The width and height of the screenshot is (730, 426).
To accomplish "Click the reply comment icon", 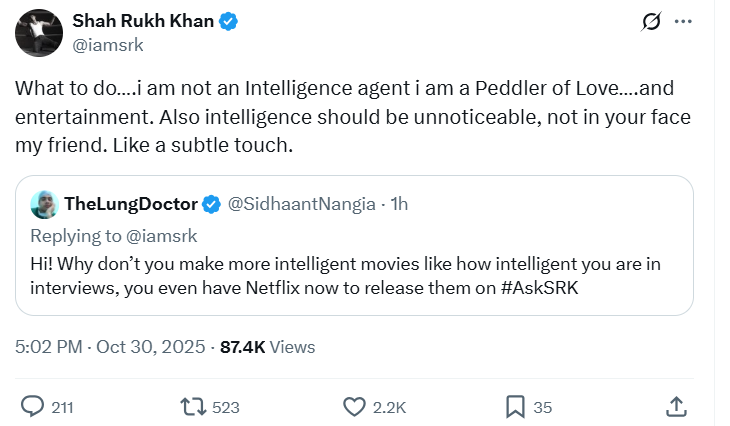I will click(33, 406).
